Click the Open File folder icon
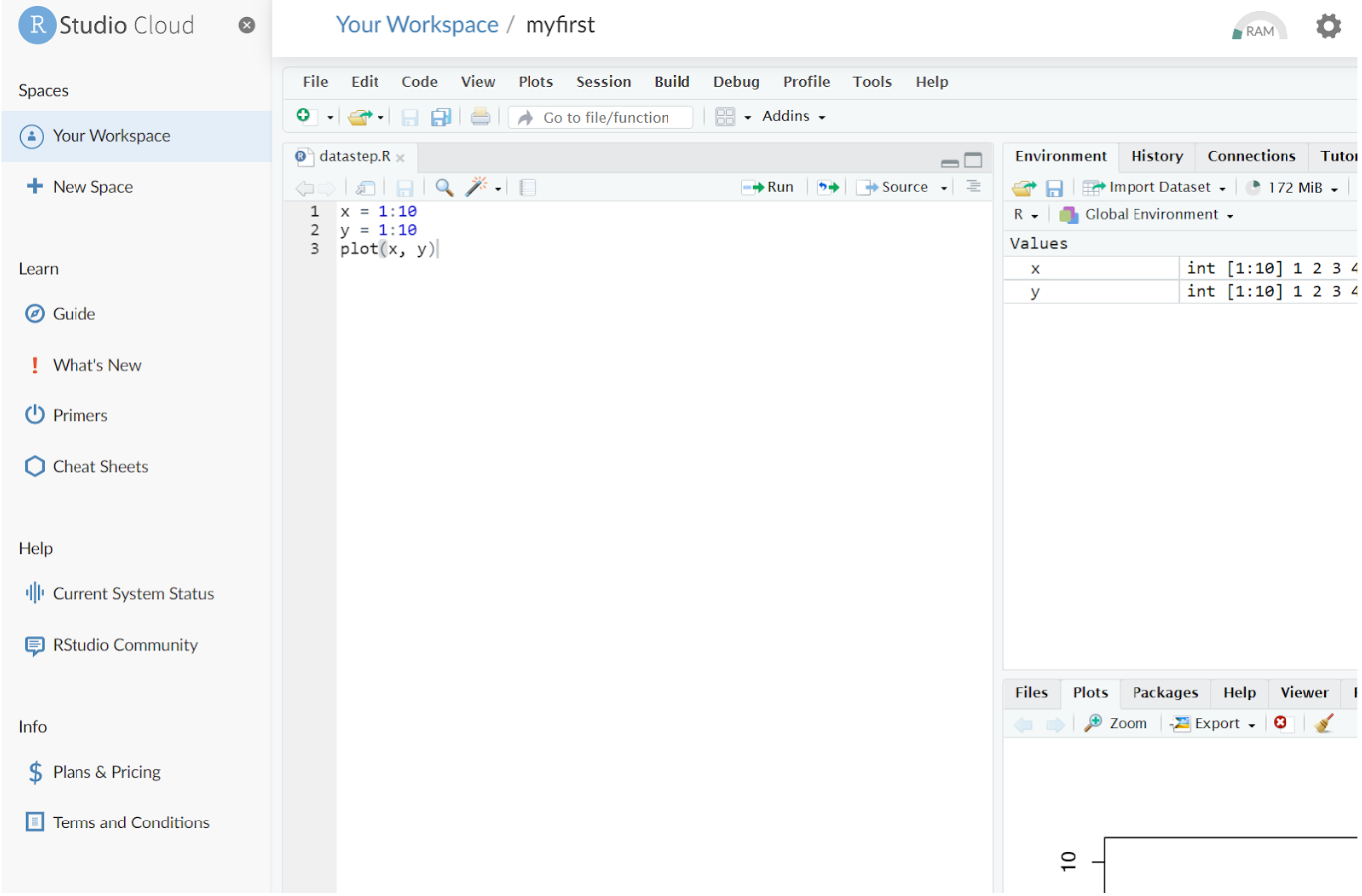The height and width of the screenshot is (896, 1362). (359, 117)
